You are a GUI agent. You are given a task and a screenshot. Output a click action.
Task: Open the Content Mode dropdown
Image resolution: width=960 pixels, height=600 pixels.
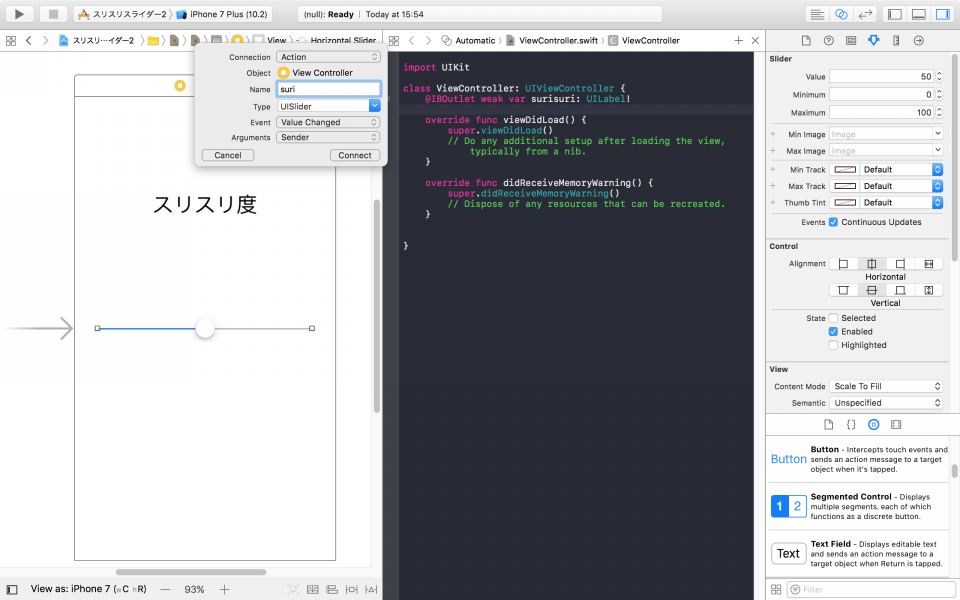[x=886, y=386]
